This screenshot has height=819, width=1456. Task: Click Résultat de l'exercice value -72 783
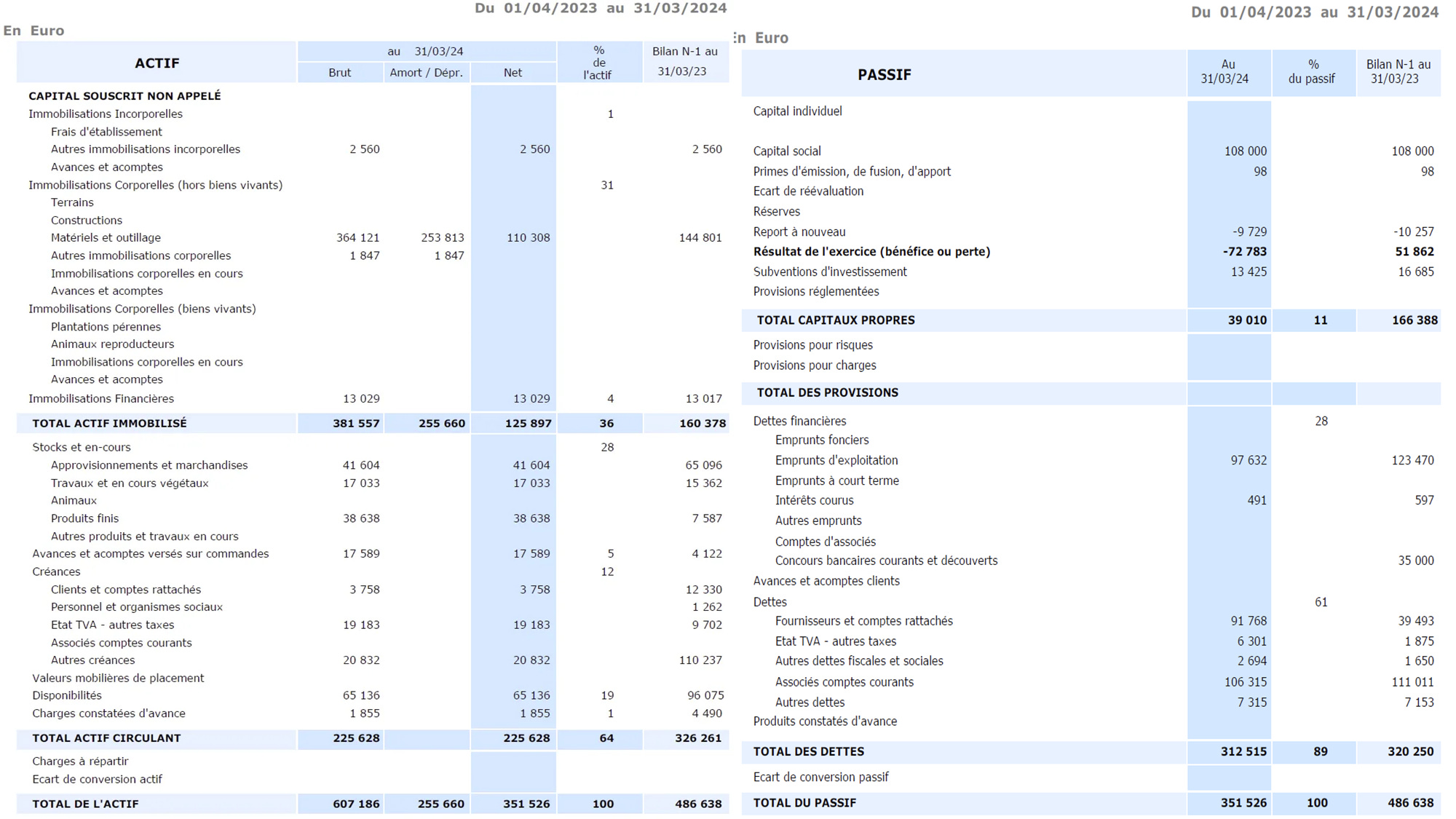(x=1244, y=252)
